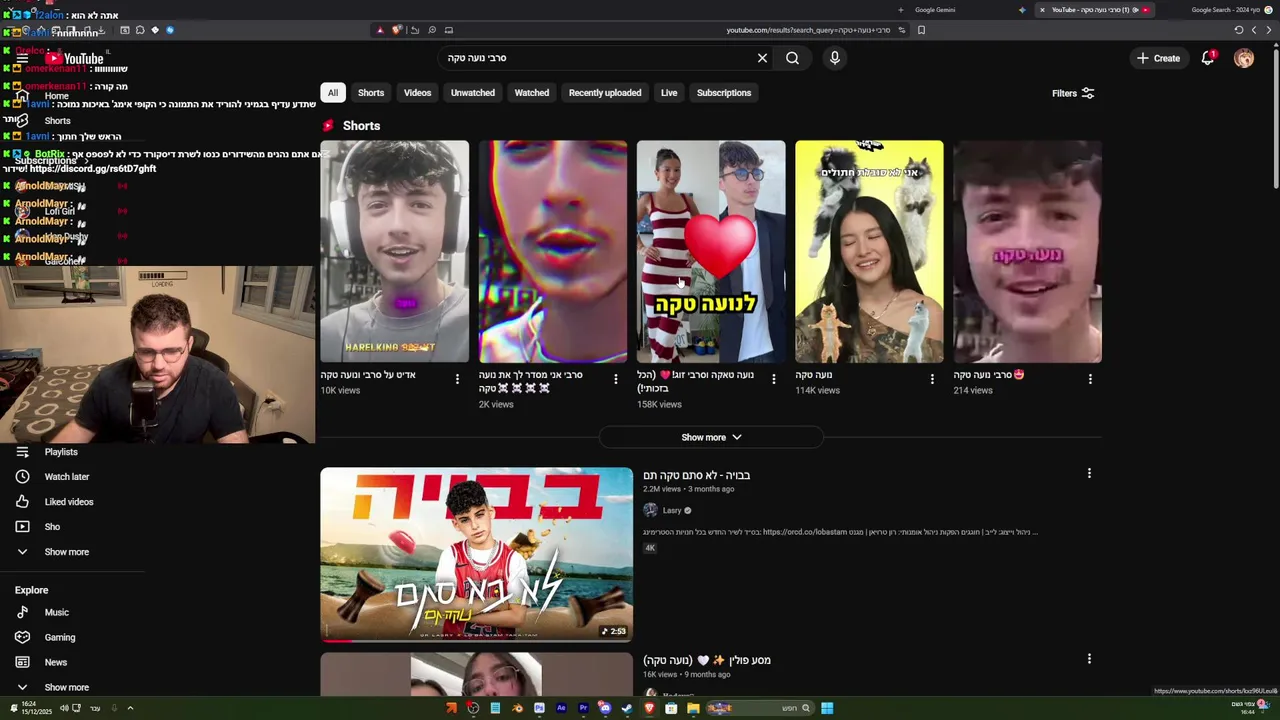Open the Windows Start menu
Screen dimensions: 1280x720
click(x=827, y=708)
